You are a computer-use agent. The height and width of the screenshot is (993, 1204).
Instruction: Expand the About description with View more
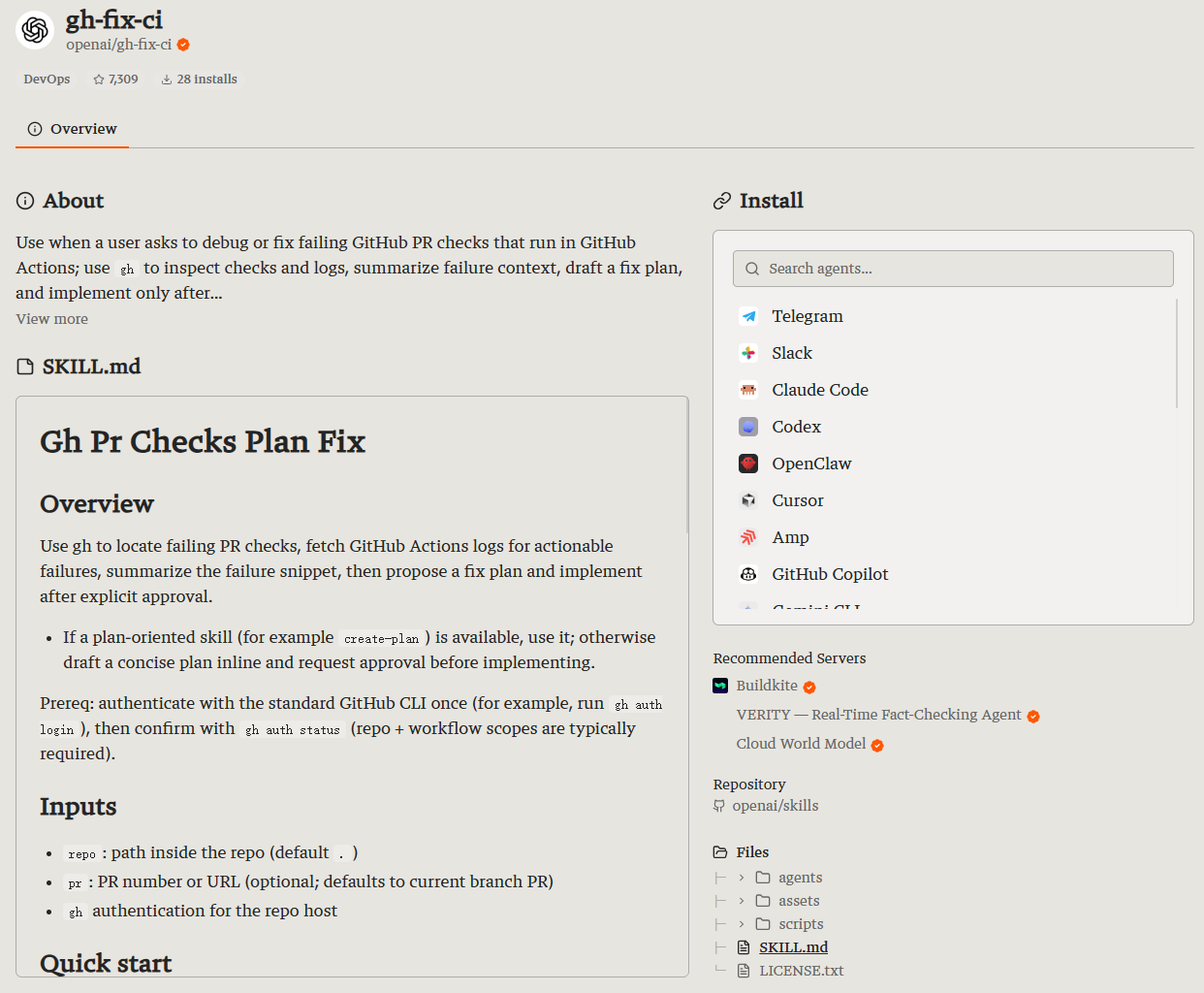pyautogui.click(x=52, y=319)
